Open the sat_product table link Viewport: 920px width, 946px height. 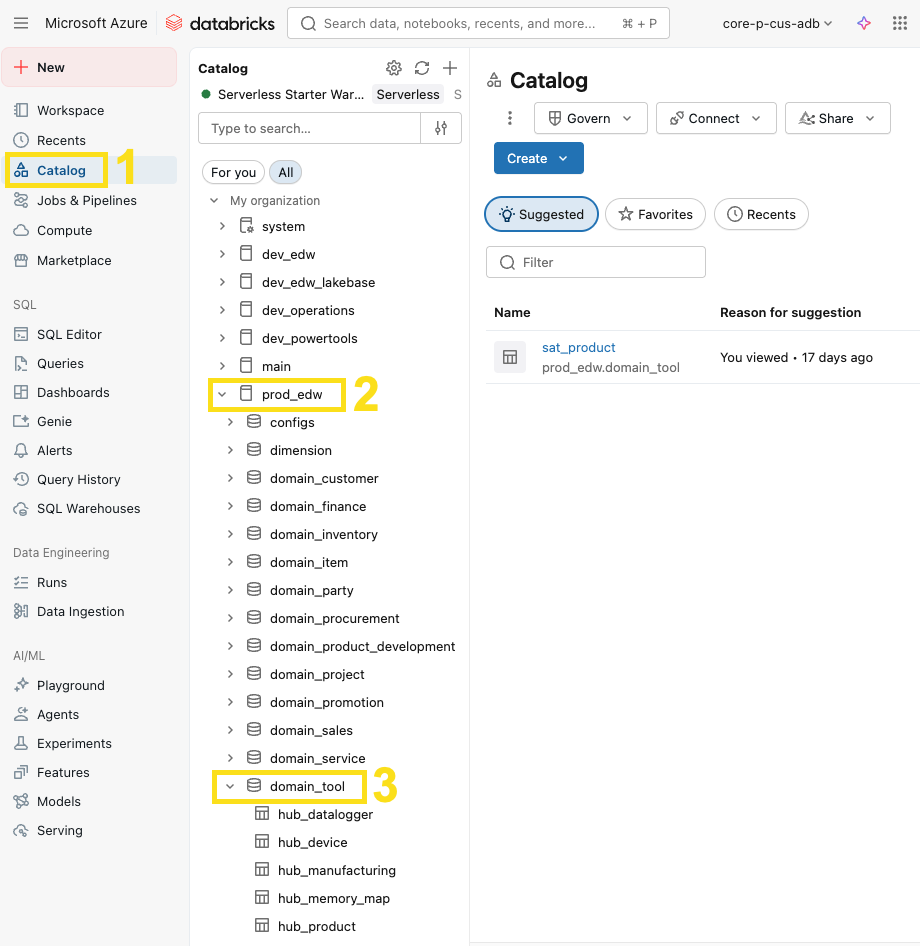coord(579,348)
